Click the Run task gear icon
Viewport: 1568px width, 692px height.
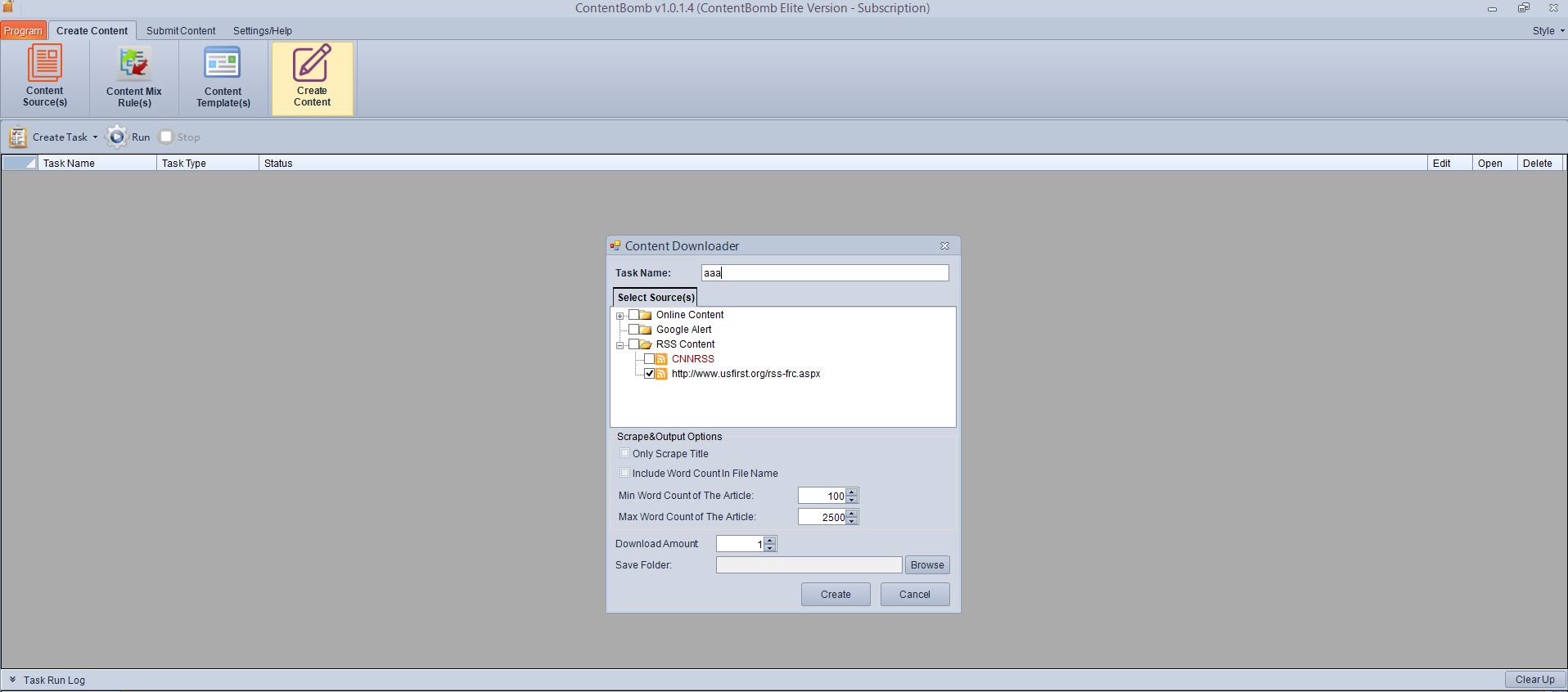click(118, 137)
